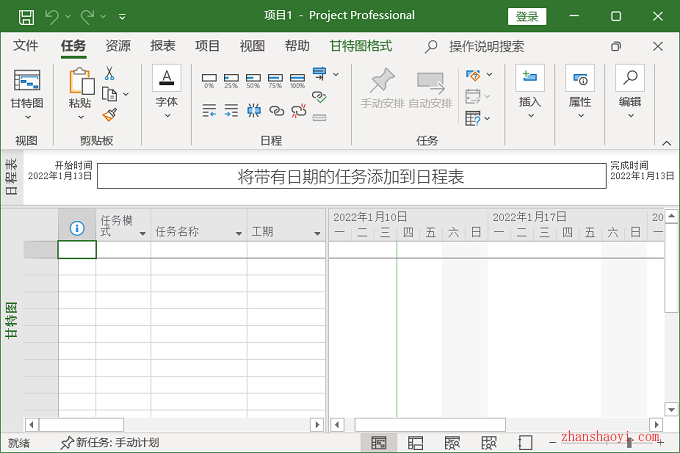Click the 粘贴 clipboard icon
680x453 pixels.
pos(81,81)
